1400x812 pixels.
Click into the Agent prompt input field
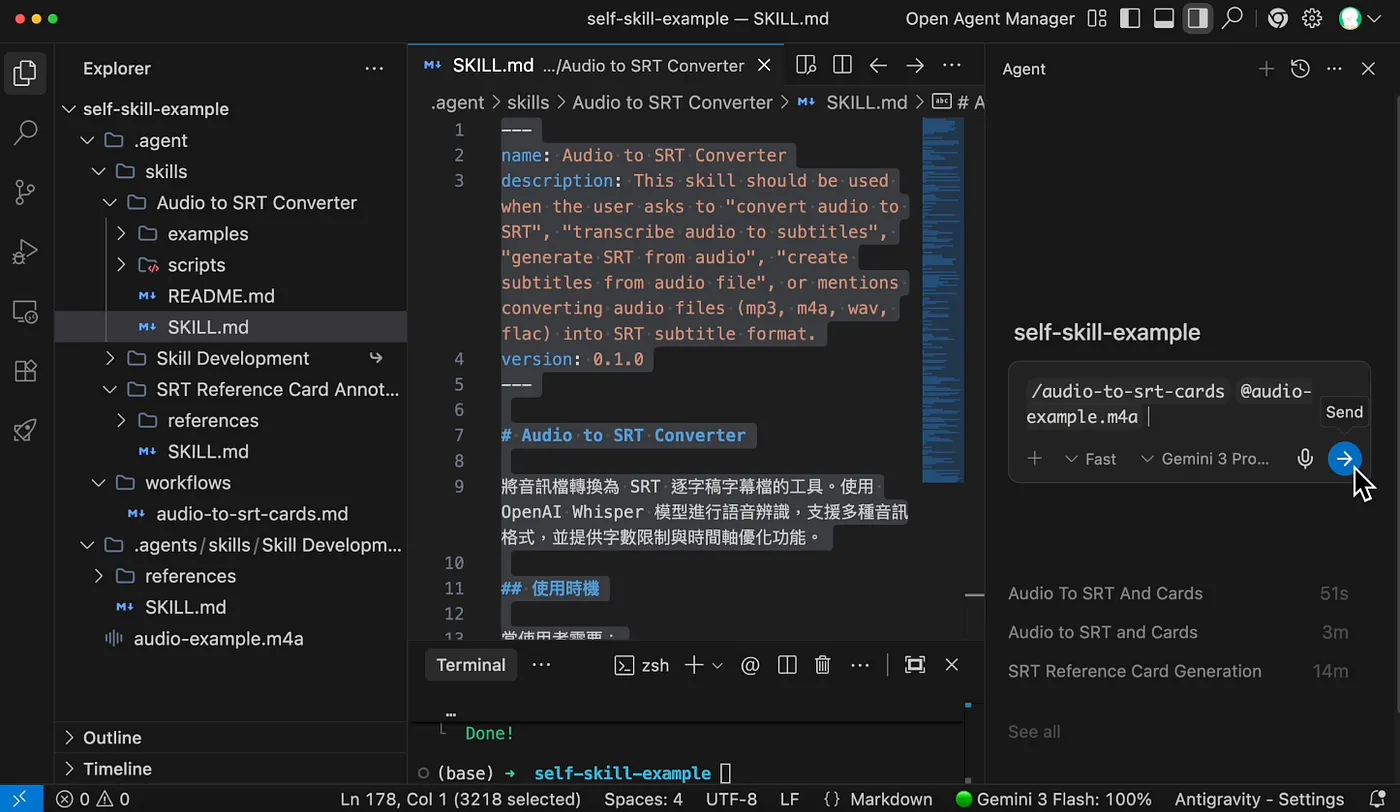1170,404
